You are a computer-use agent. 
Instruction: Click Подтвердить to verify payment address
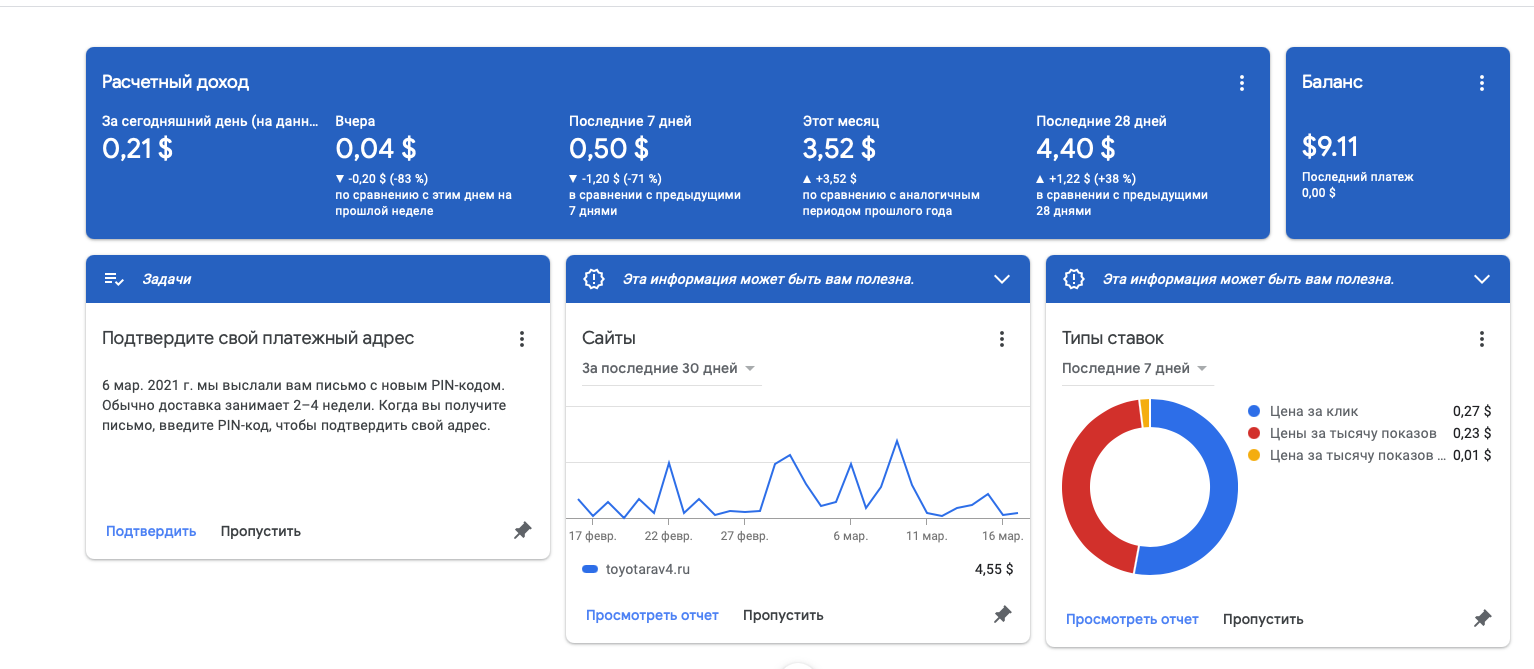pyautogui.click(x=151, y=531)
